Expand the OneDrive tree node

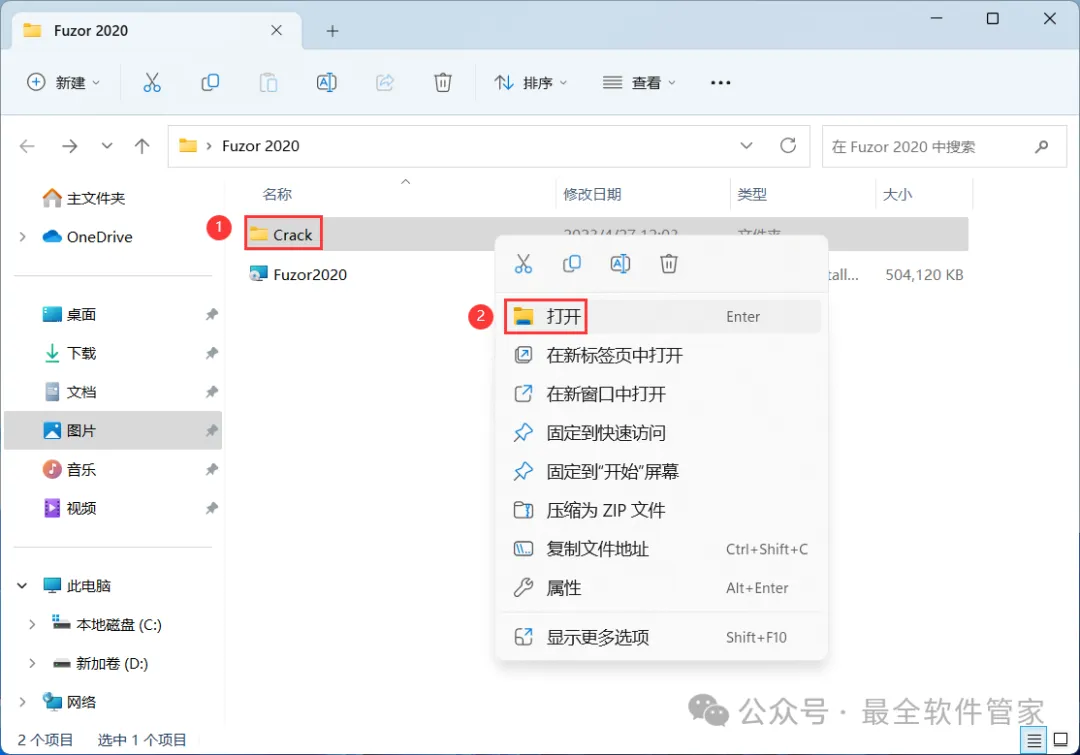click(x=23, y=237)
